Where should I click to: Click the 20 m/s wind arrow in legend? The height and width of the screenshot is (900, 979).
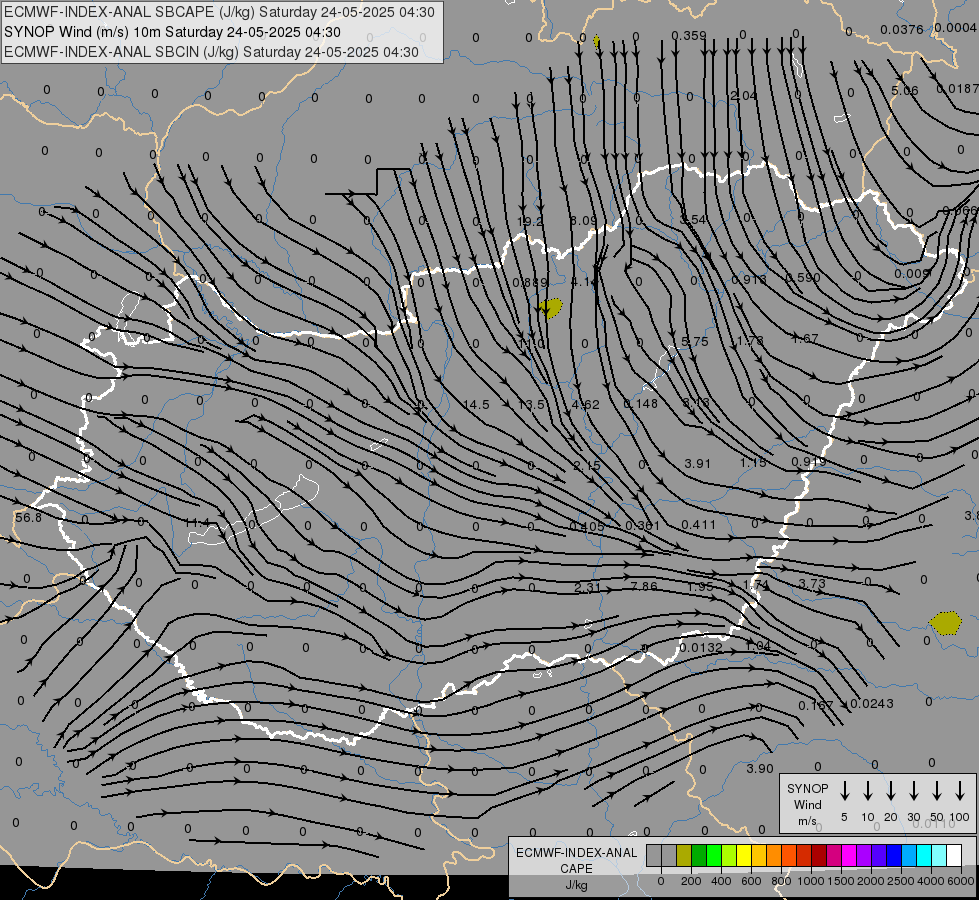click(x=891, y=790)
